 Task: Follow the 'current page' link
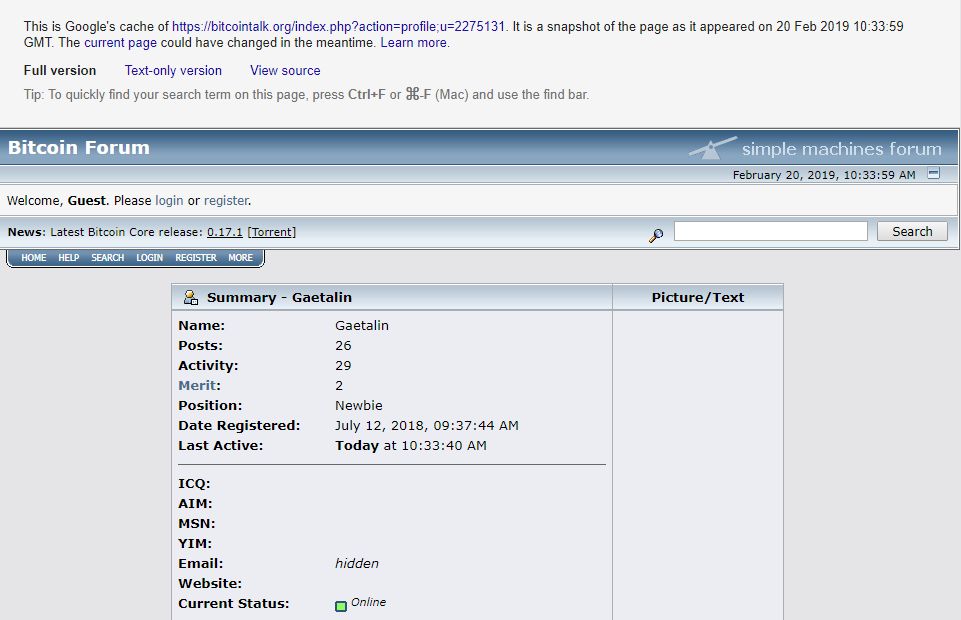pyautogui.click(x=121, y=43)
